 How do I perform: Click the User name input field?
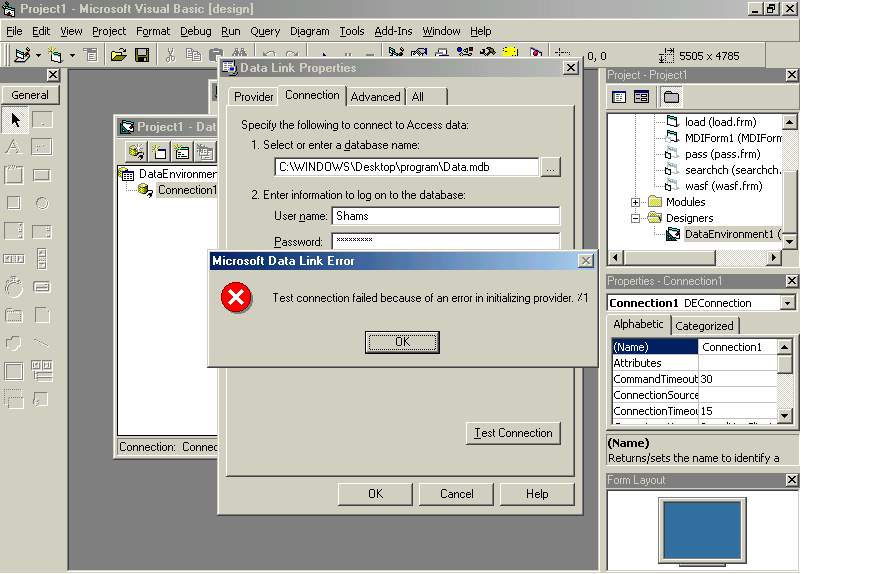(445, 216)
